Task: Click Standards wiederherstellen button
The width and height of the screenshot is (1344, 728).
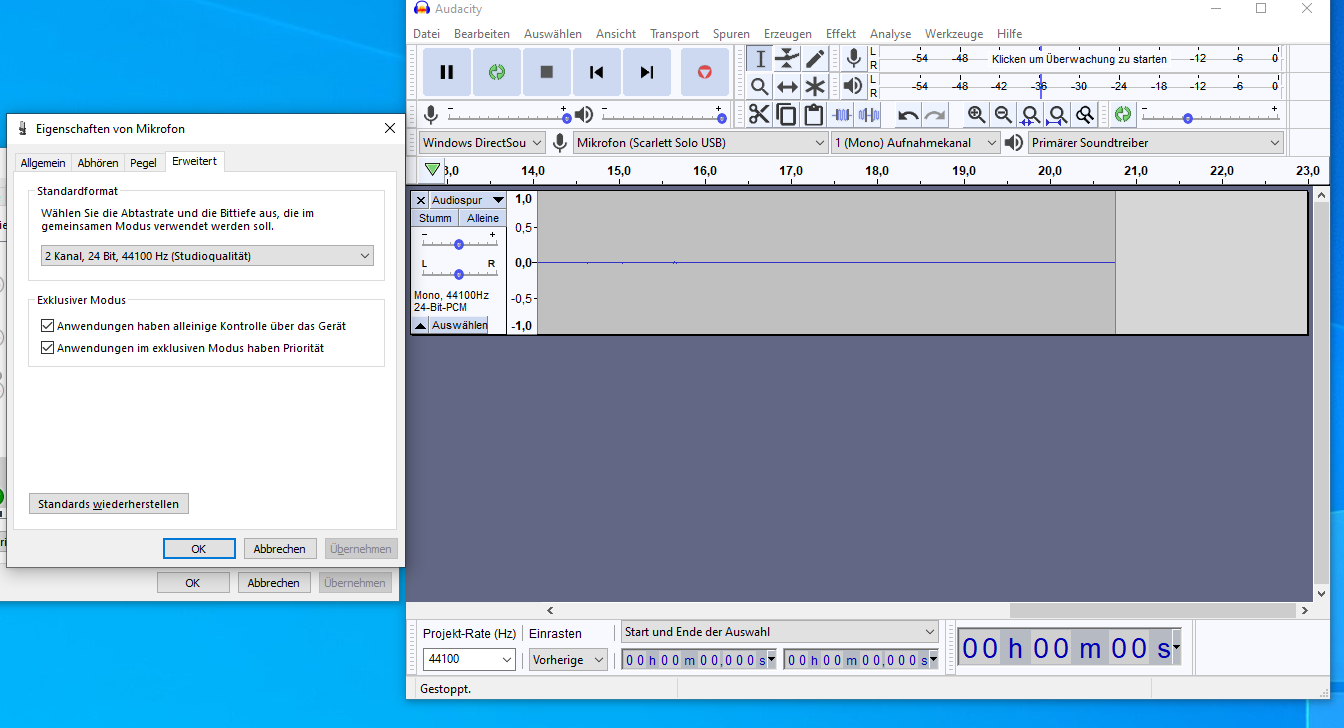Action: point(108,504)
